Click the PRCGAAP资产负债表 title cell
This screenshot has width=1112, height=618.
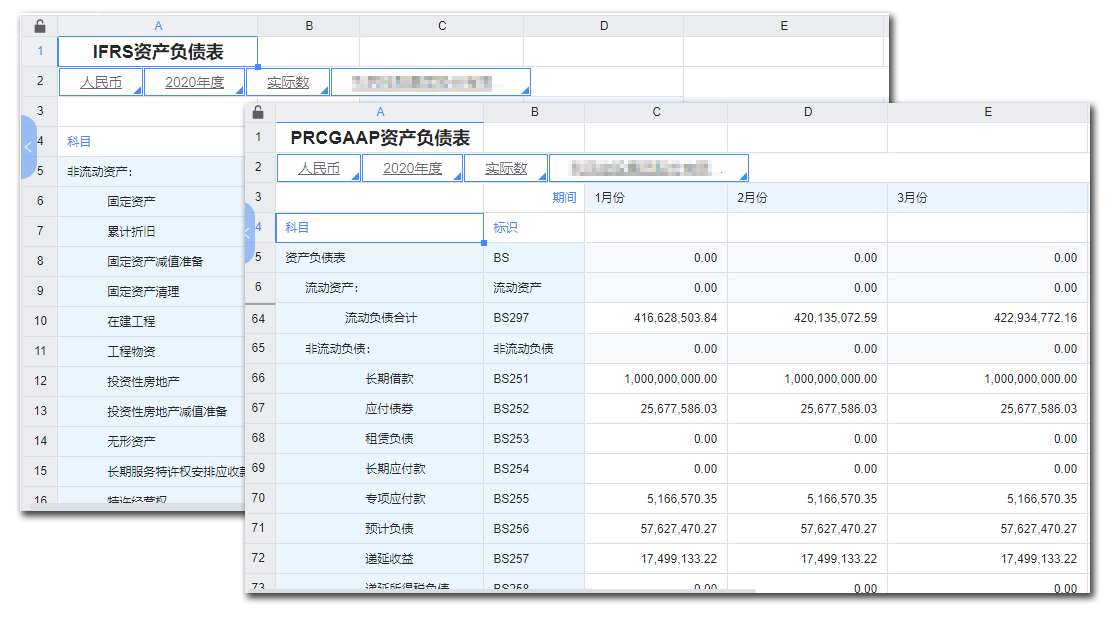coord(380,138)
